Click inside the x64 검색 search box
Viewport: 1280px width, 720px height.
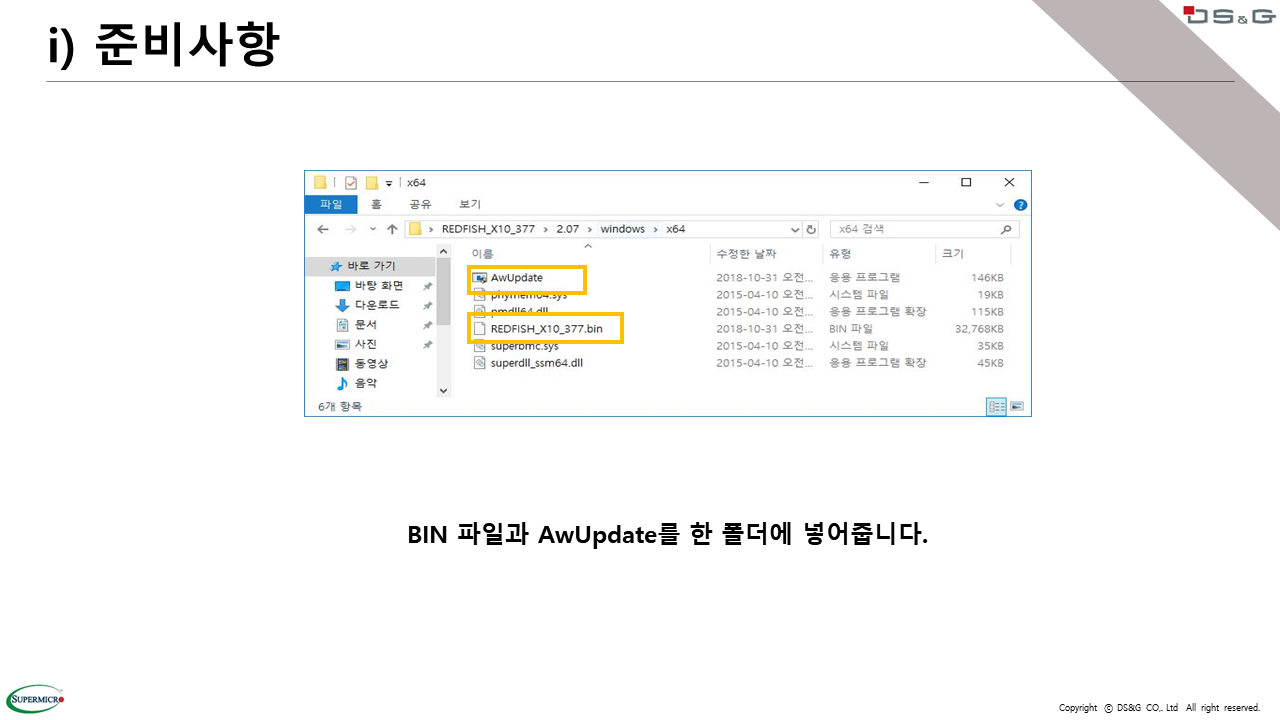click(910, 229)
